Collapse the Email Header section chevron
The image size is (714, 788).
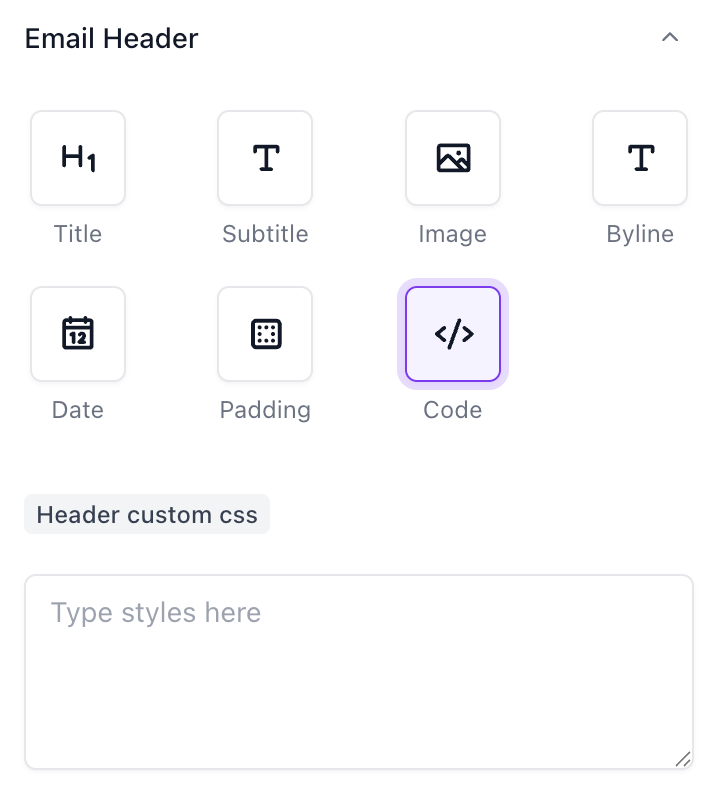click(x=670, y=38)
